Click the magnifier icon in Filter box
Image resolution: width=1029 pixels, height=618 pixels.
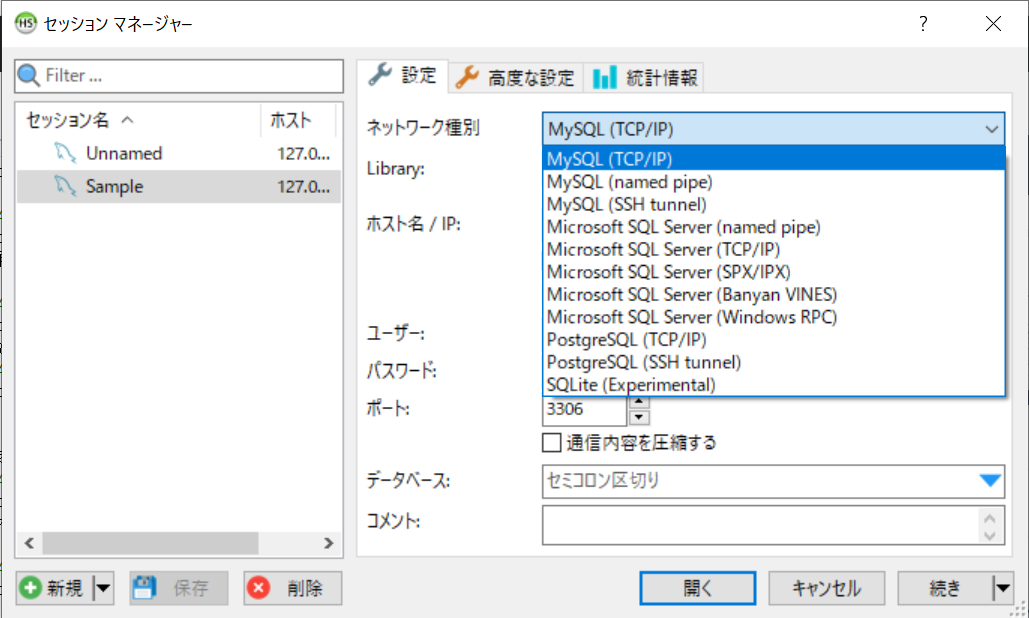click(29, 75)
